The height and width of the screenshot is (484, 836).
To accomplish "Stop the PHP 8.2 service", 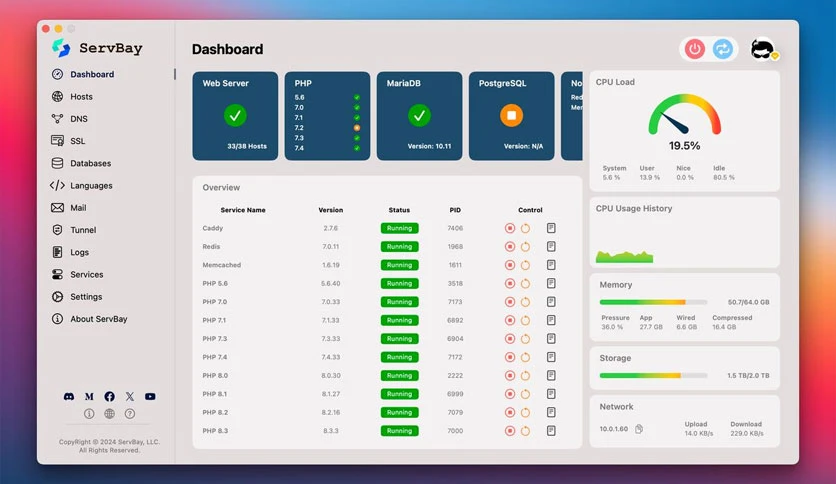I will click(x=510, y=412).
